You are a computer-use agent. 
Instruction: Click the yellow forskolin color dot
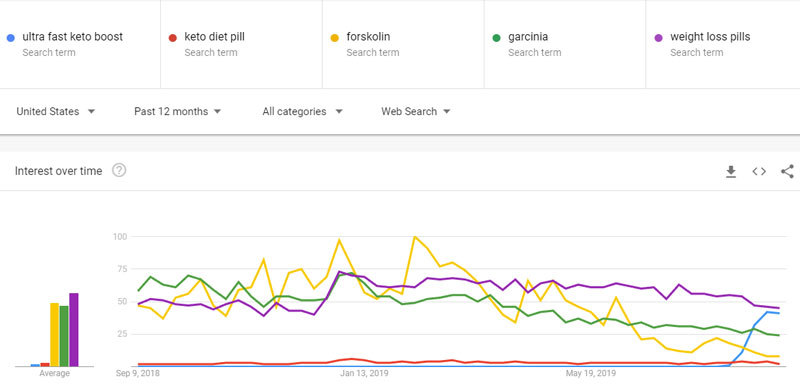pyautogui.click(x=335, y=38)
